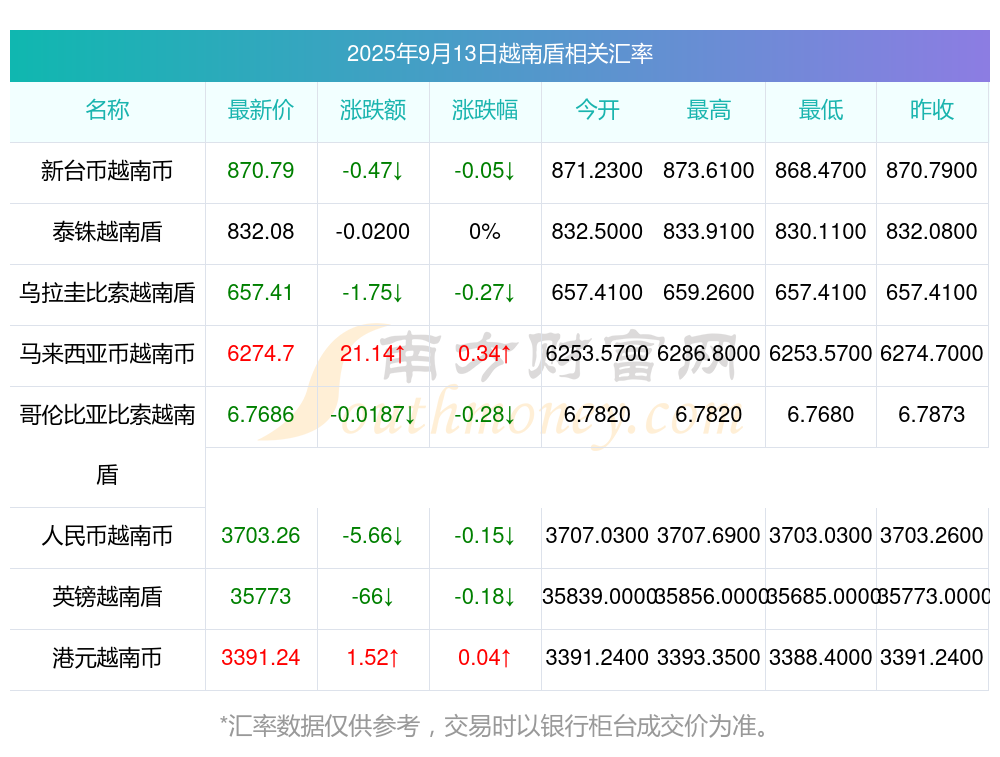The width and height of the screenshot is (1000, 757).
Task: Click the change percent -0.27↓
Action: point(485,293)
